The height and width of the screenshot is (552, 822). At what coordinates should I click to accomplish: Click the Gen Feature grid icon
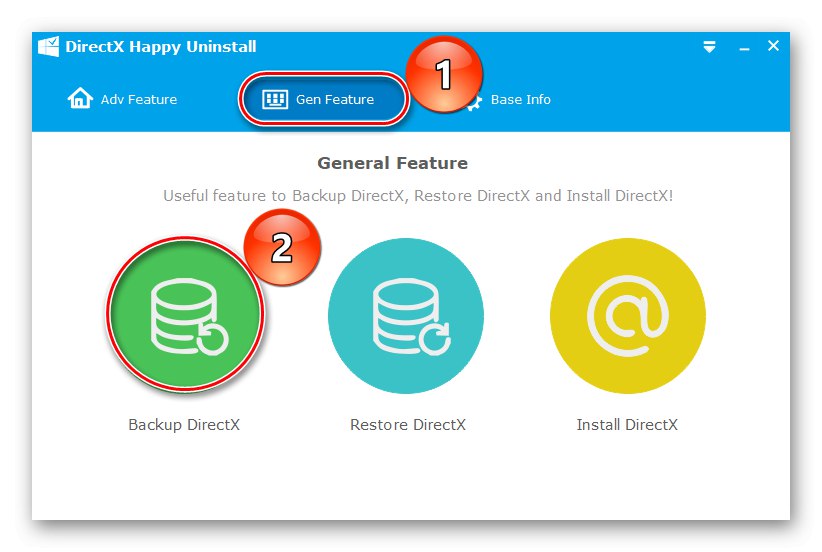pyautogui.click(x=275, y=99)
